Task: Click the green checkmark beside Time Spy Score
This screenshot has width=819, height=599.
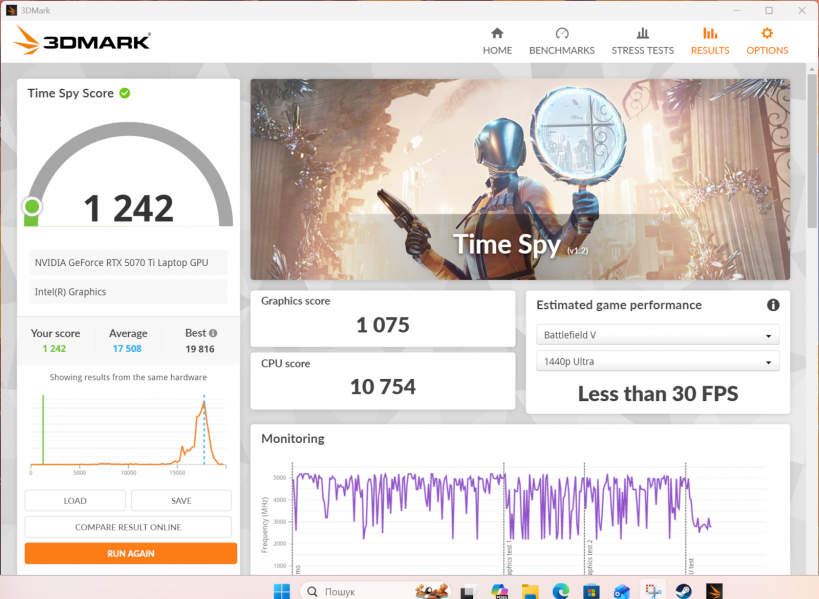Action: click(125, 93)
